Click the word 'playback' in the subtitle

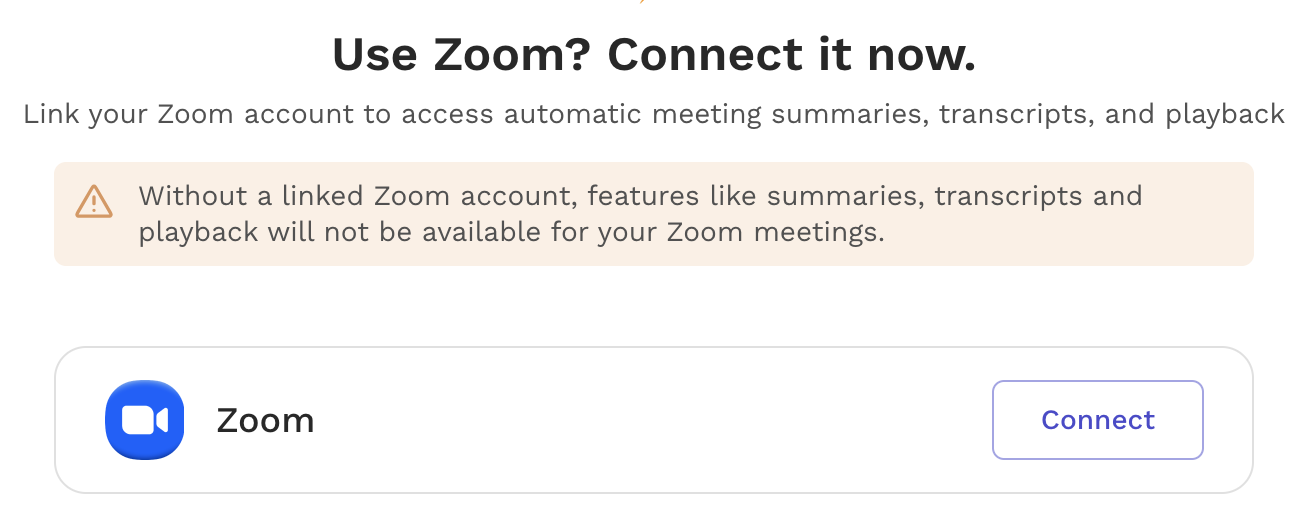pos(1225,115)
